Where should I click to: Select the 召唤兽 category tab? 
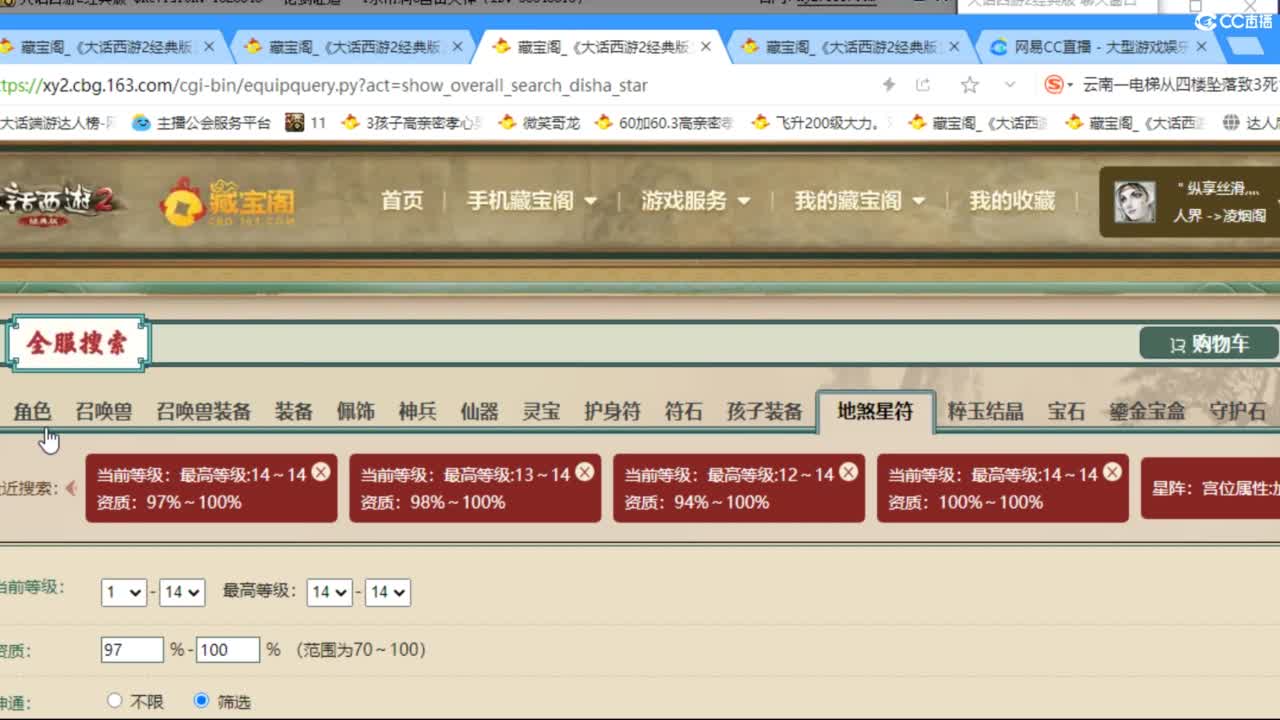[103, 411]
